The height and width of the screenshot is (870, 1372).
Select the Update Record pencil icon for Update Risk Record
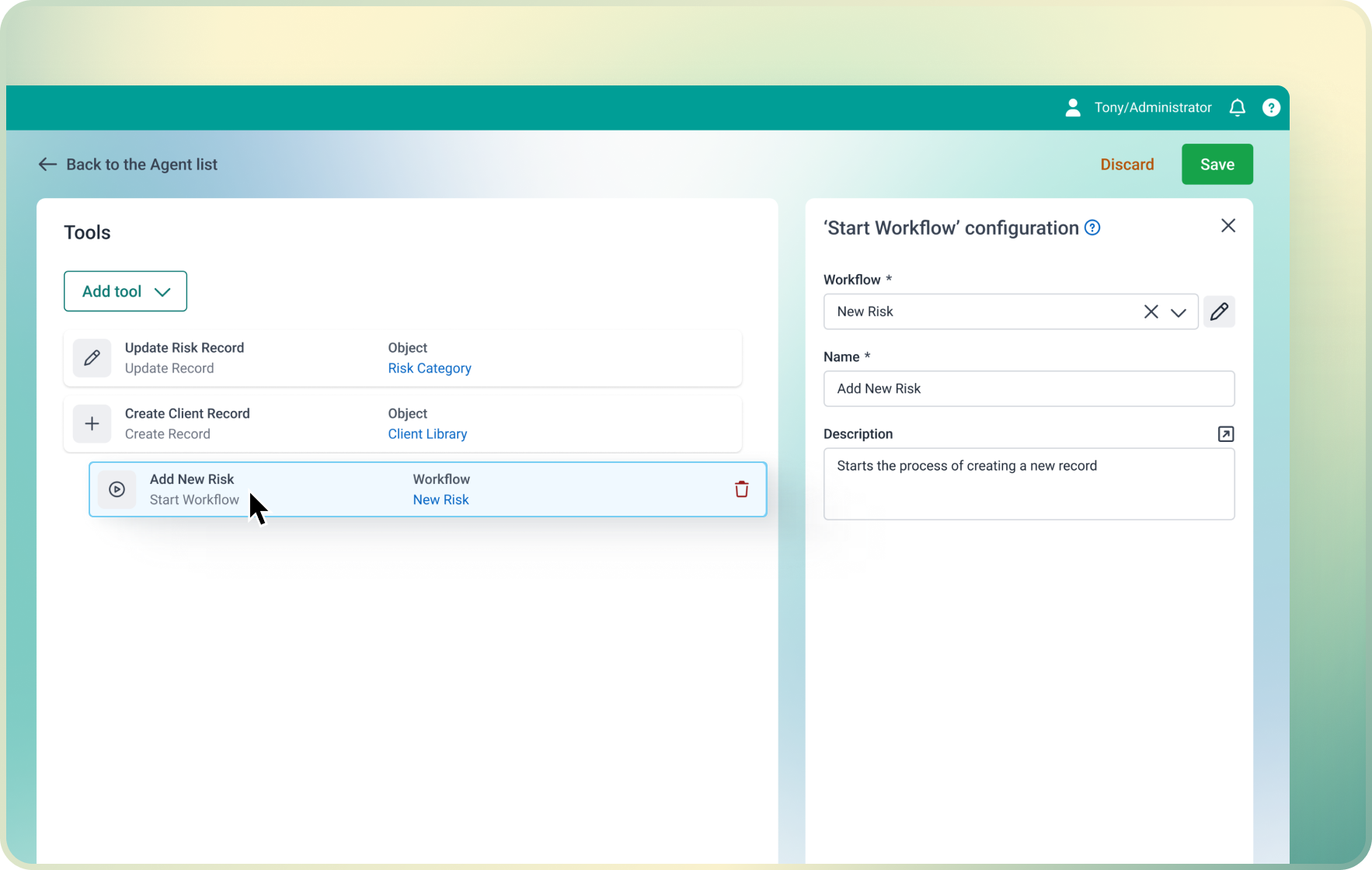(92, 358)
